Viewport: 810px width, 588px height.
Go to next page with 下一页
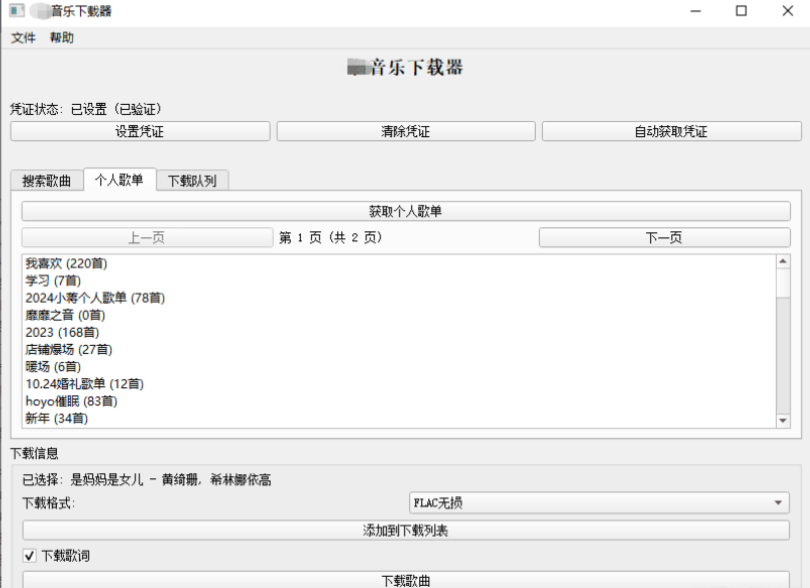pos(665,237)
